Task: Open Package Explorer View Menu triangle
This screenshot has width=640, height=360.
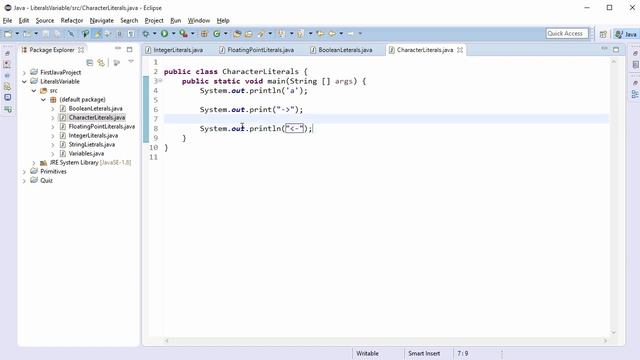Action: pyautogui.click(x=131, y=62)
